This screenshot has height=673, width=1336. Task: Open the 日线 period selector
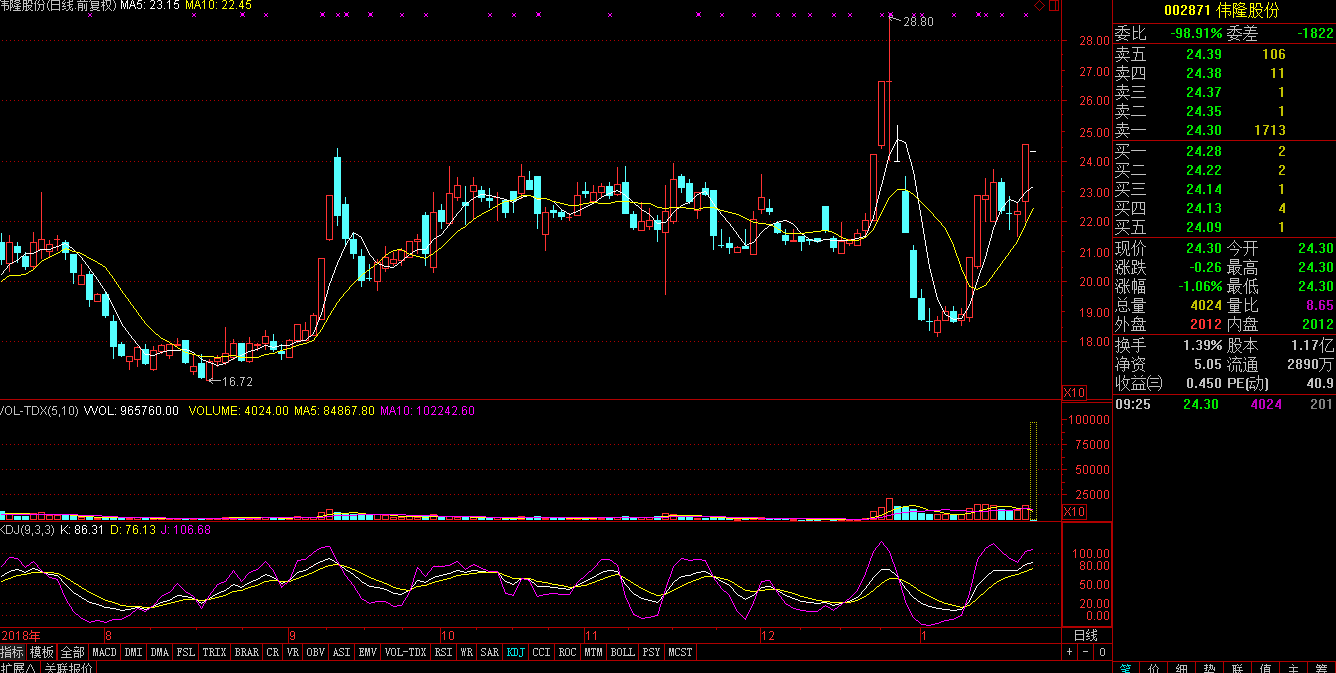coord(1086,635)
